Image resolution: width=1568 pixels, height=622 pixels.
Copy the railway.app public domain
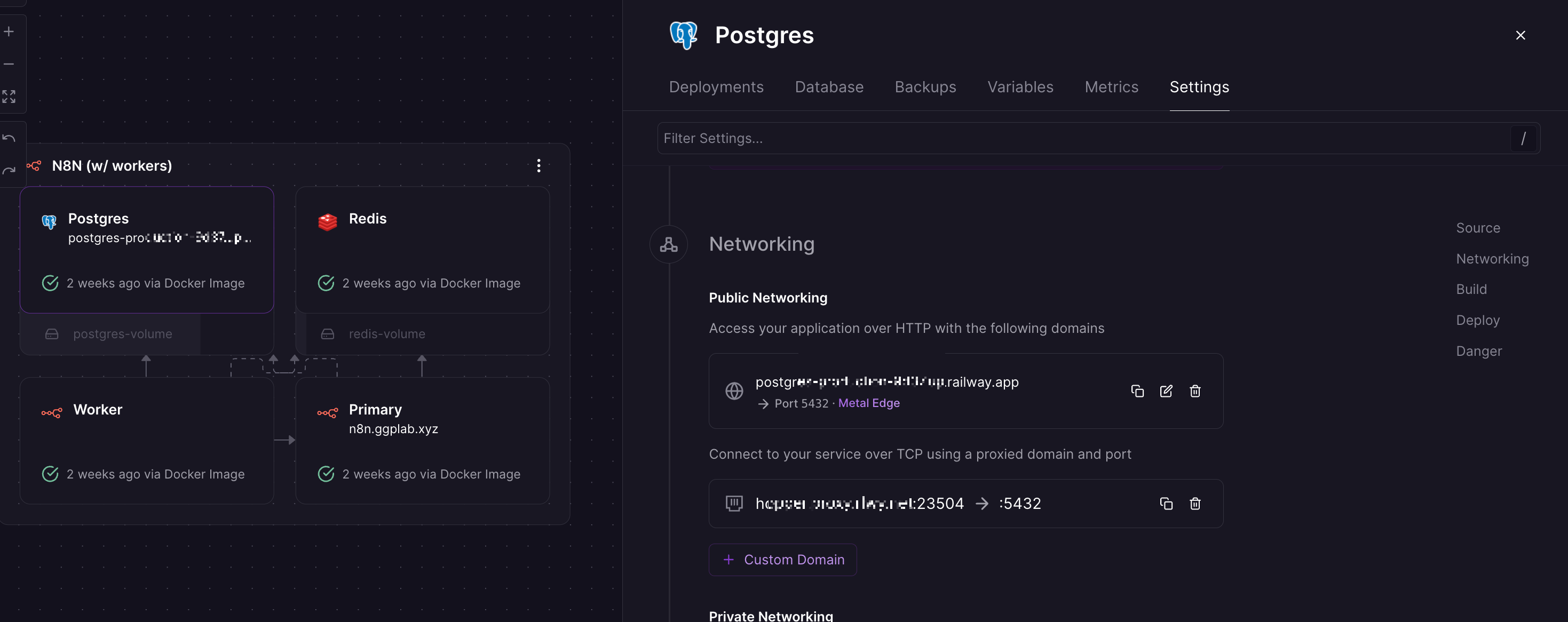[x=1137, y=390]
